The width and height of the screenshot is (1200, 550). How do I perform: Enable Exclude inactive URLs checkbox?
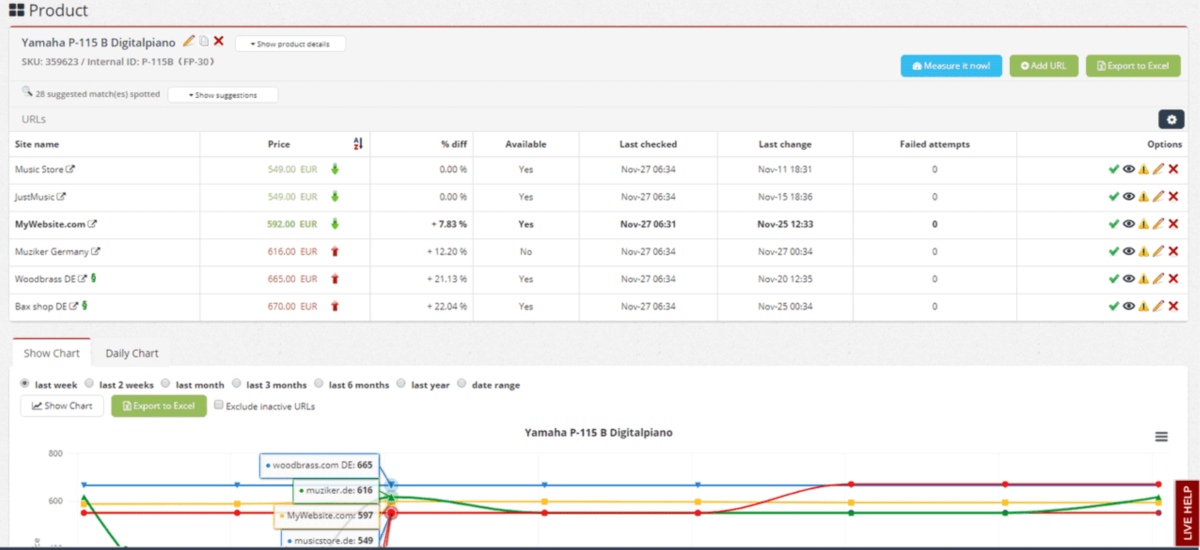tap(219, 406)
